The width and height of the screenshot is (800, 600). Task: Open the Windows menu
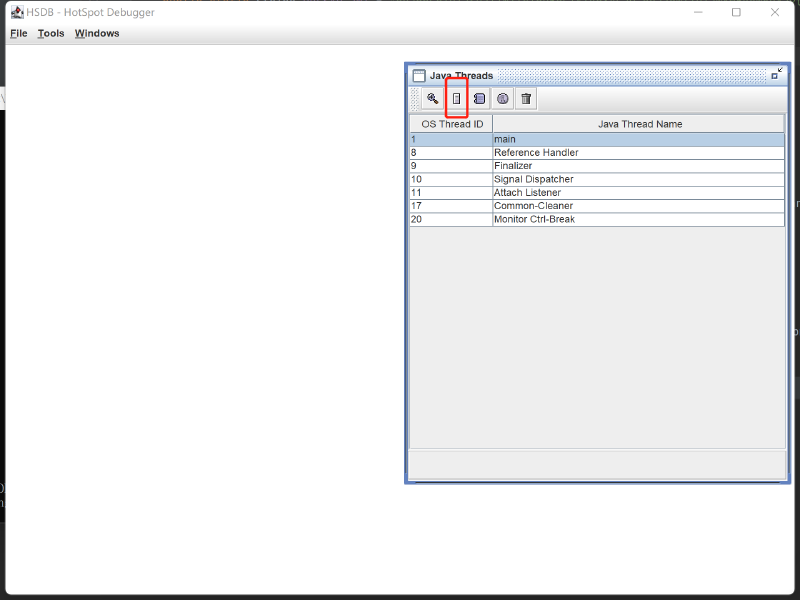(x=97, y=33)
